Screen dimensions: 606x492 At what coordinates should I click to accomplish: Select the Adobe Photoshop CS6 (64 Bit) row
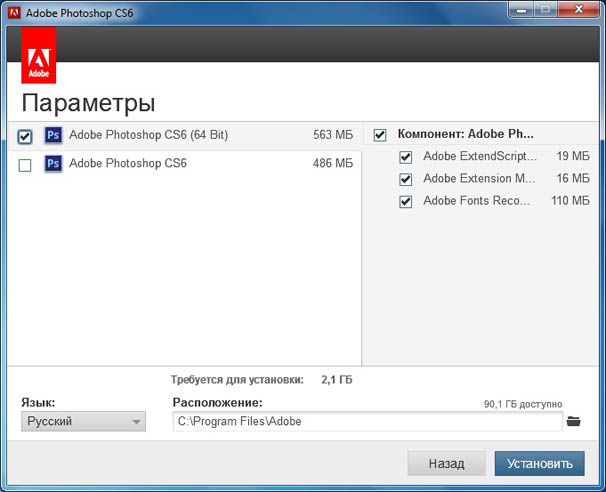pos(185,135)
